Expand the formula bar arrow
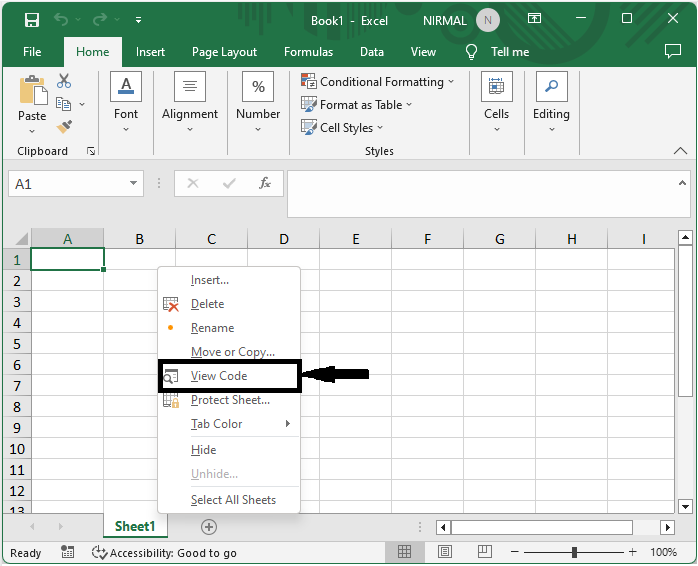Viewport: 698px width, 566px height. pyautogui.click(x=682, y=183)
